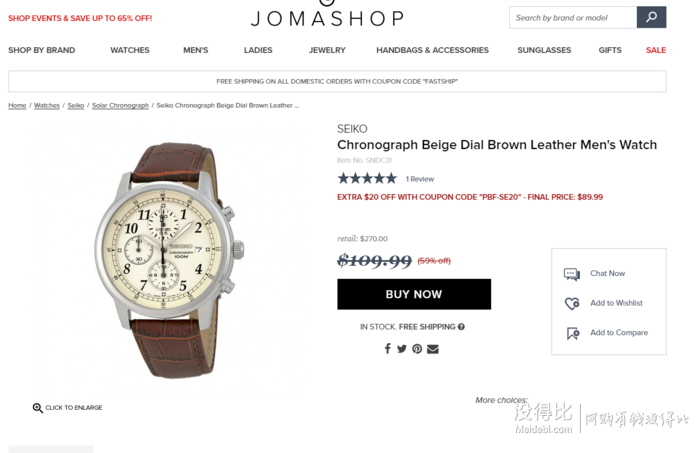Image resolution: width=700 pixels, height=453 pixels.
Task: Click the free shipping help question mark
Action: tap(461, 327)
